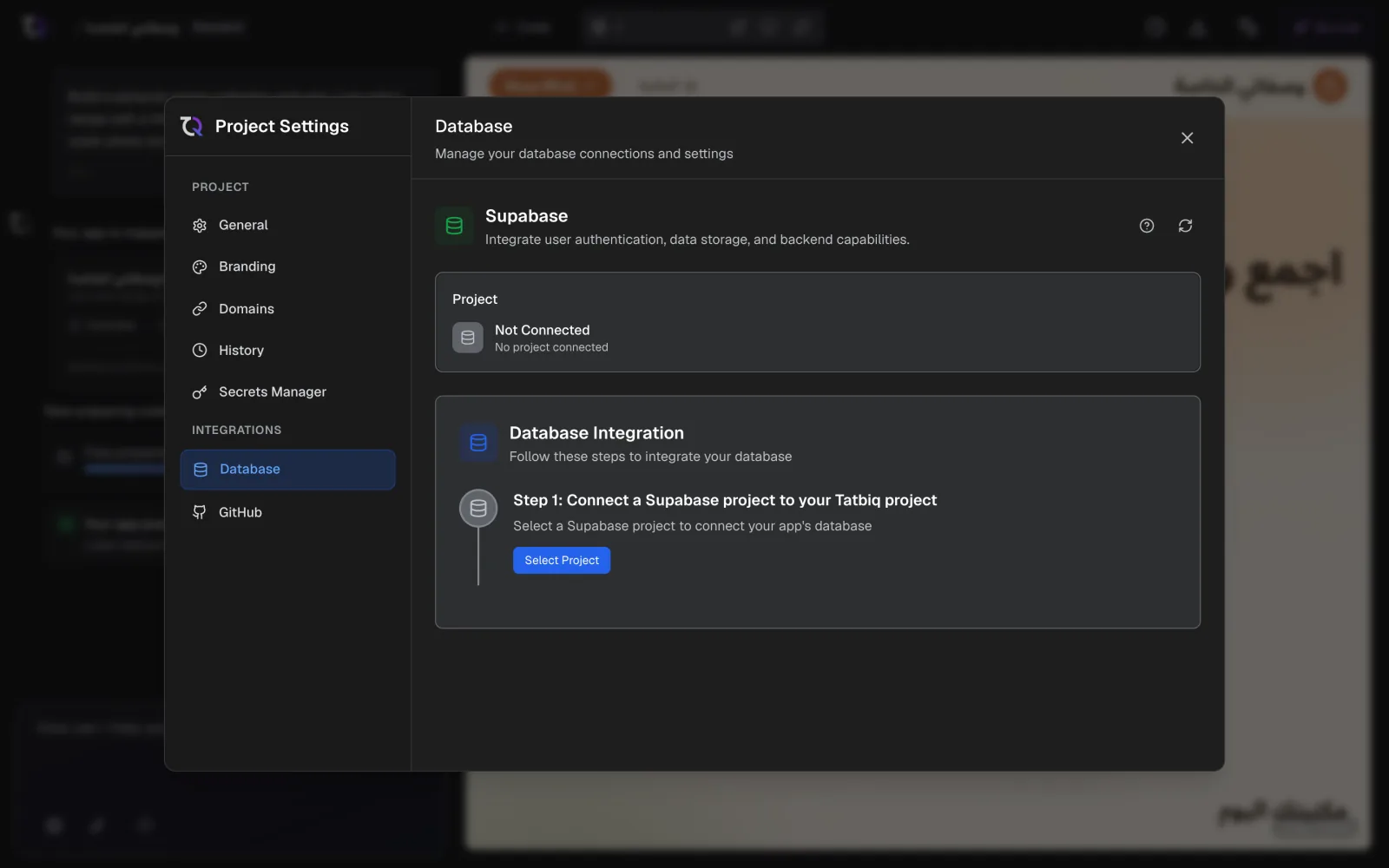Screen dimensions: 1389x868
Task: Click the key icon next to Secrets Manager
Action: [x=200, y=392]
